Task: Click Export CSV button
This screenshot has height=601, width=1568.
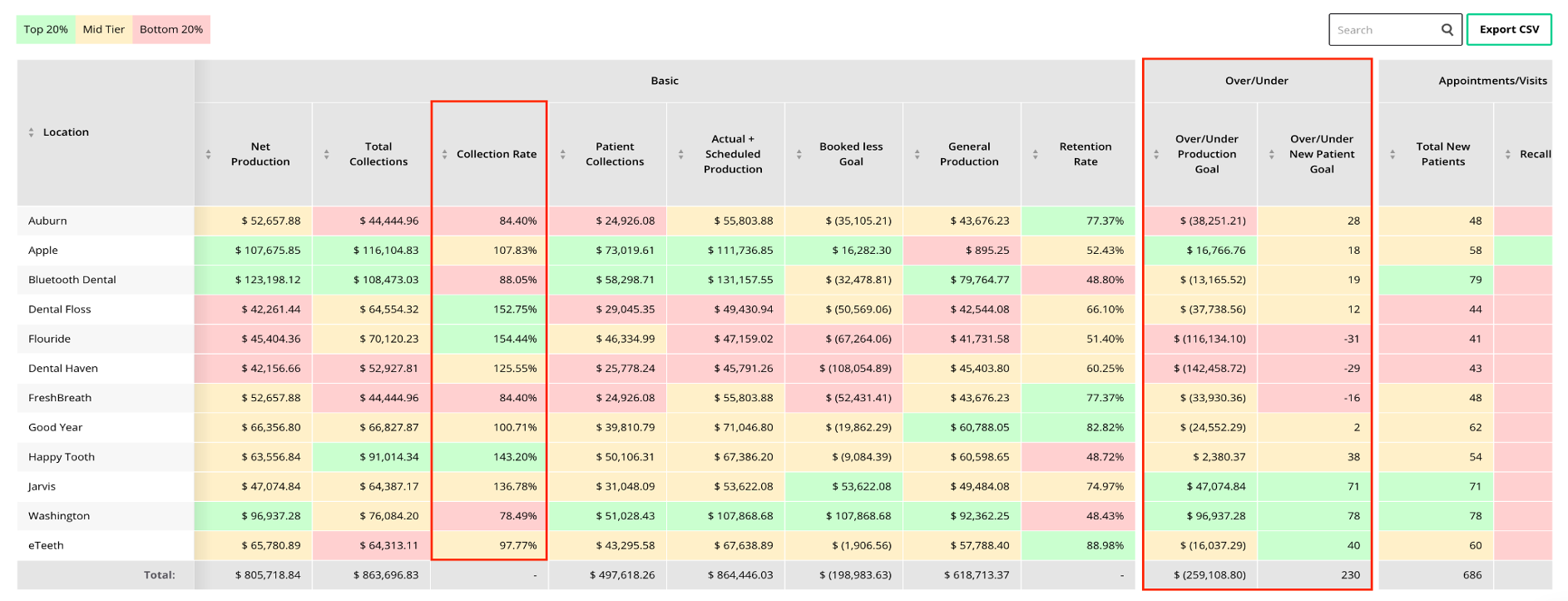Action: point(1509,29)
